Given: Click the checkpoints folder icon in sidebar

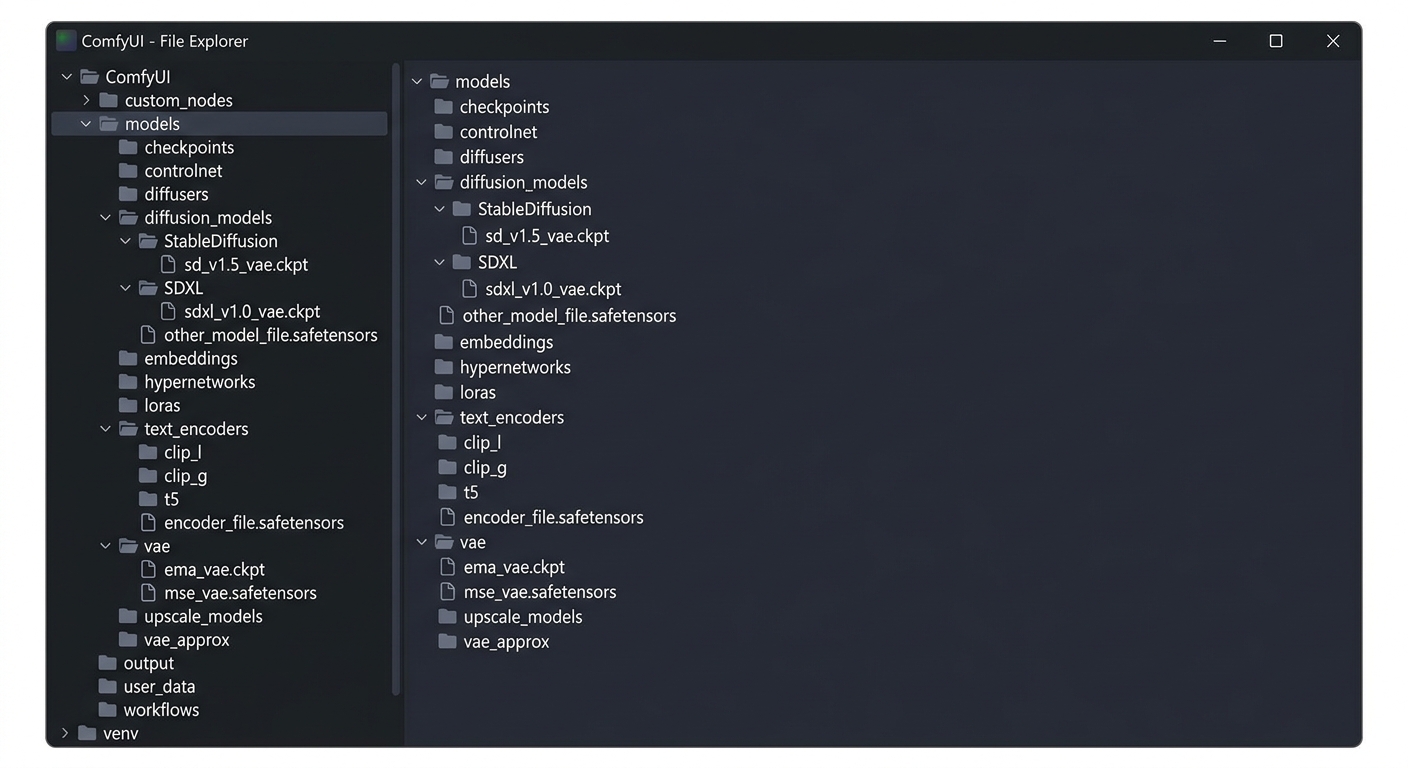Looking at the screenshot, I should [128, 147].
